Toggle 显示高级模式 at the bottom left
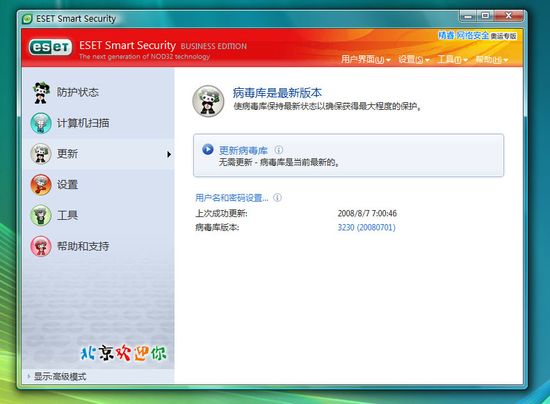 pyautogui.click(x=57, y=377)
